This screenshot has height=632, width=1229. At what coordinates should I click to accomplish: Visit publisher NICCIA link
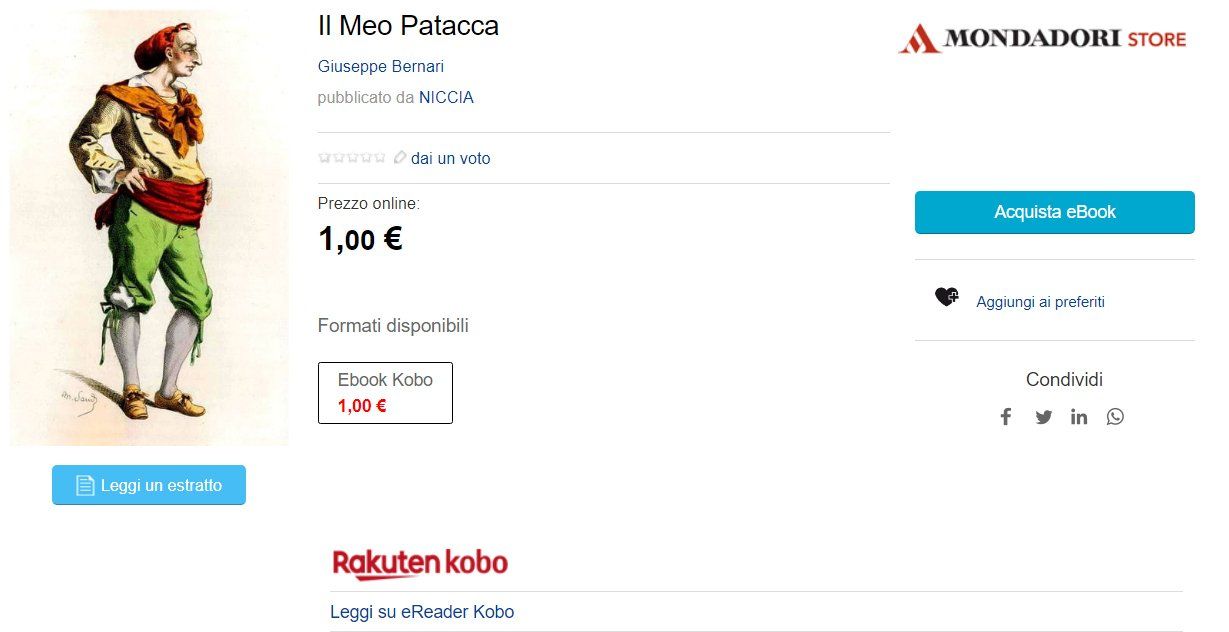click(x=446, y=97)
